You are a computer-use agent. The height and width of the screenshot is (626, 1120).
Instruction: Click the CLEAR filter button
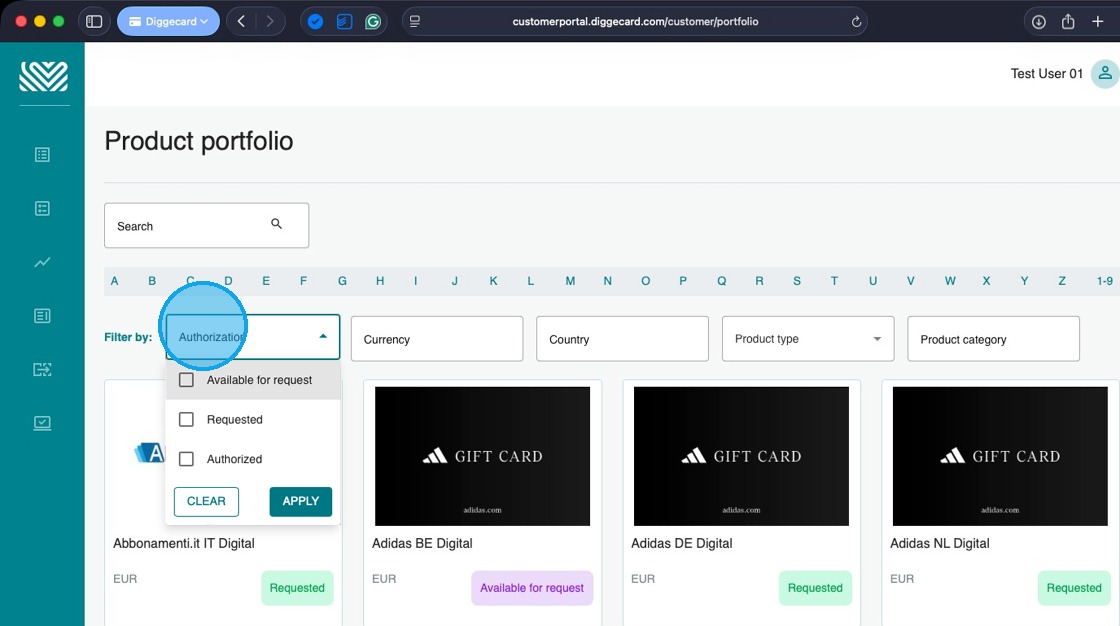click(x=206, y=501)
